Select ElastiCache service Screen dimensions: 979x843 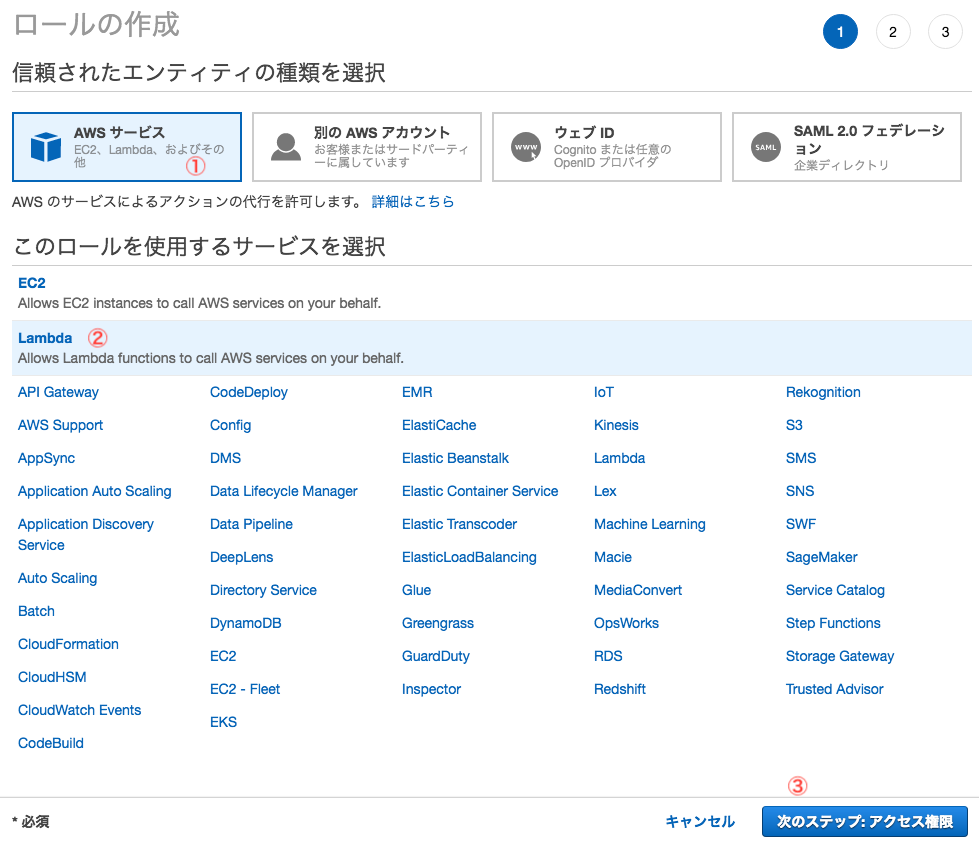pyautogui.click(x=439, y=425)
